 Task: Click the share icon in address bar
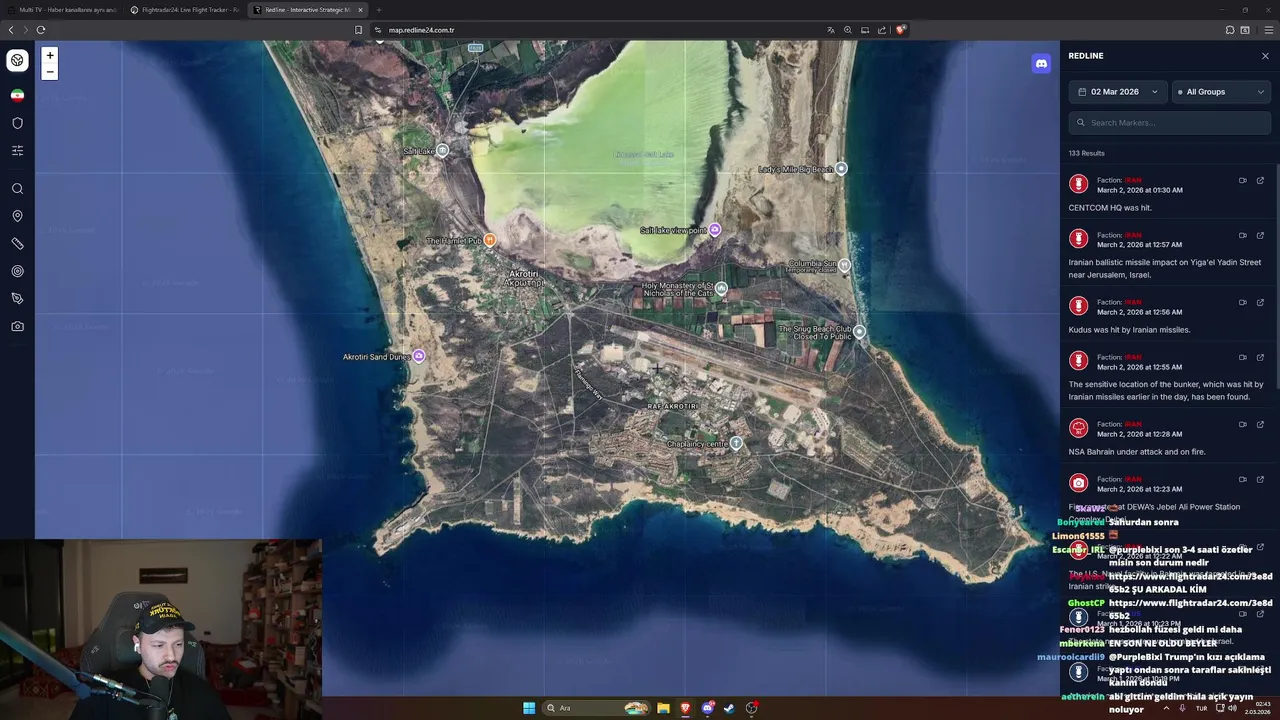point(882,30)
